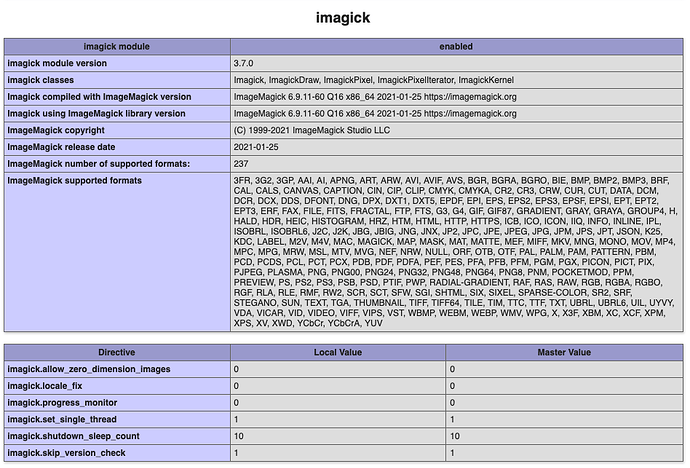Click the release date value 2021-01-25

(x=258, y=148)
